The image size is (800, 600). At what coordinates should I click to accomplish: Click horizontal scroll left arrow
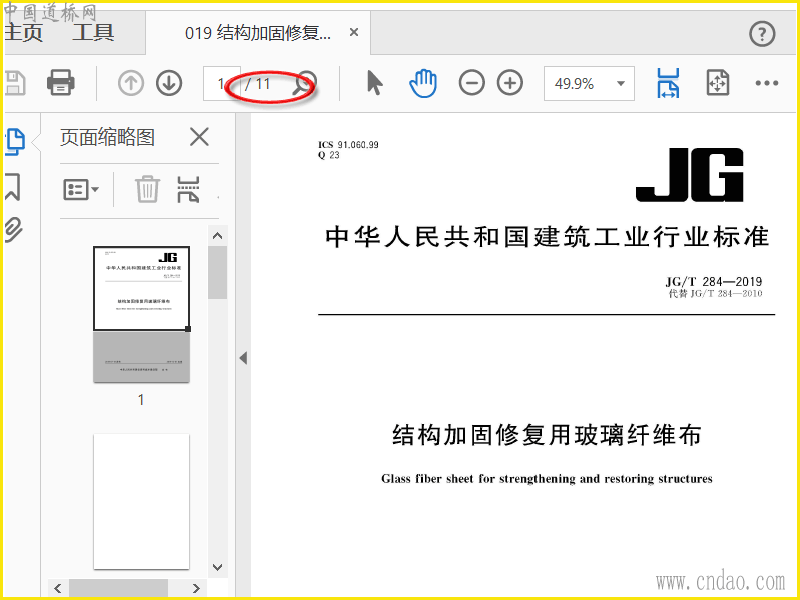pyautogui.click(x=58, y=588)
